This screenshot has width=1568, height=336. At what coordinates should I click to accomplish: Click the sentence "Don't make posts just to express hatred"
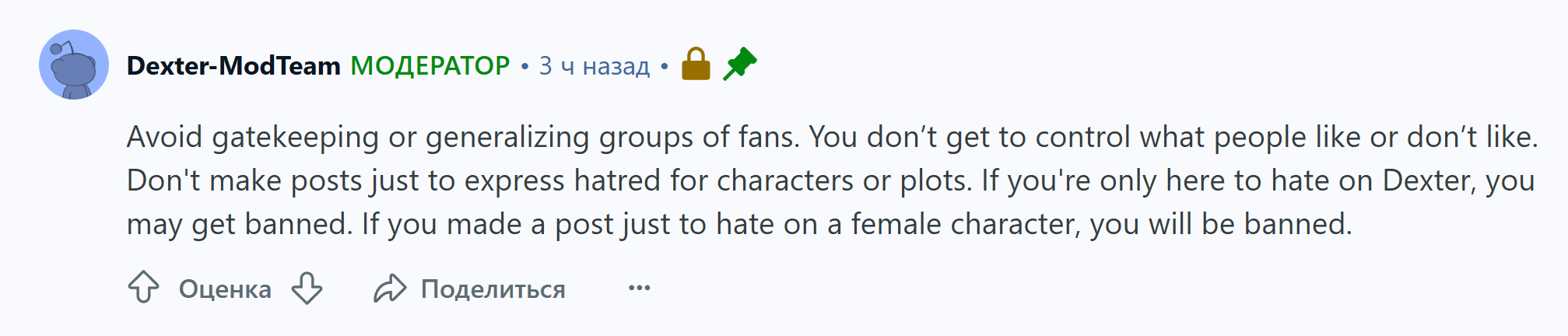(x=467, y=181)
